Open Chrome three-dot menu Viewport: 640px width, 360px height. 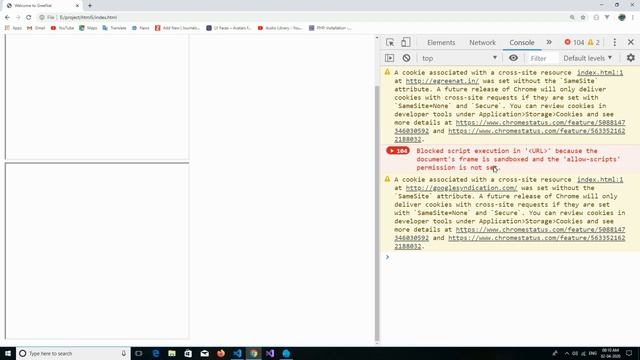[633, 18]
